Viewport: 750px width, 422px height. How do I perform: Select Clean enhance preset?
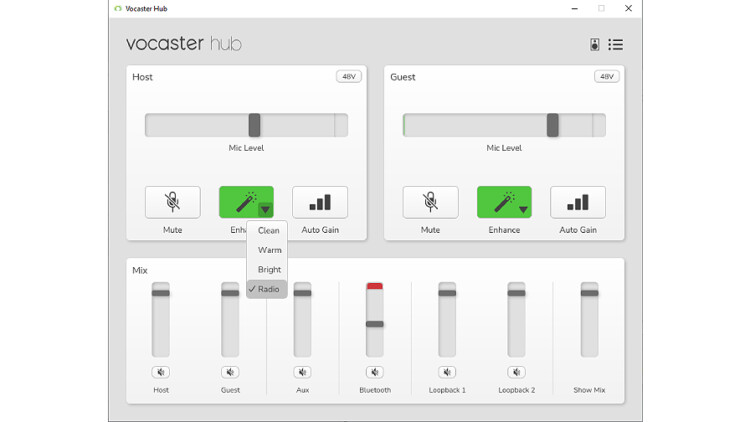pyautogui.click(x=267, y=231)
